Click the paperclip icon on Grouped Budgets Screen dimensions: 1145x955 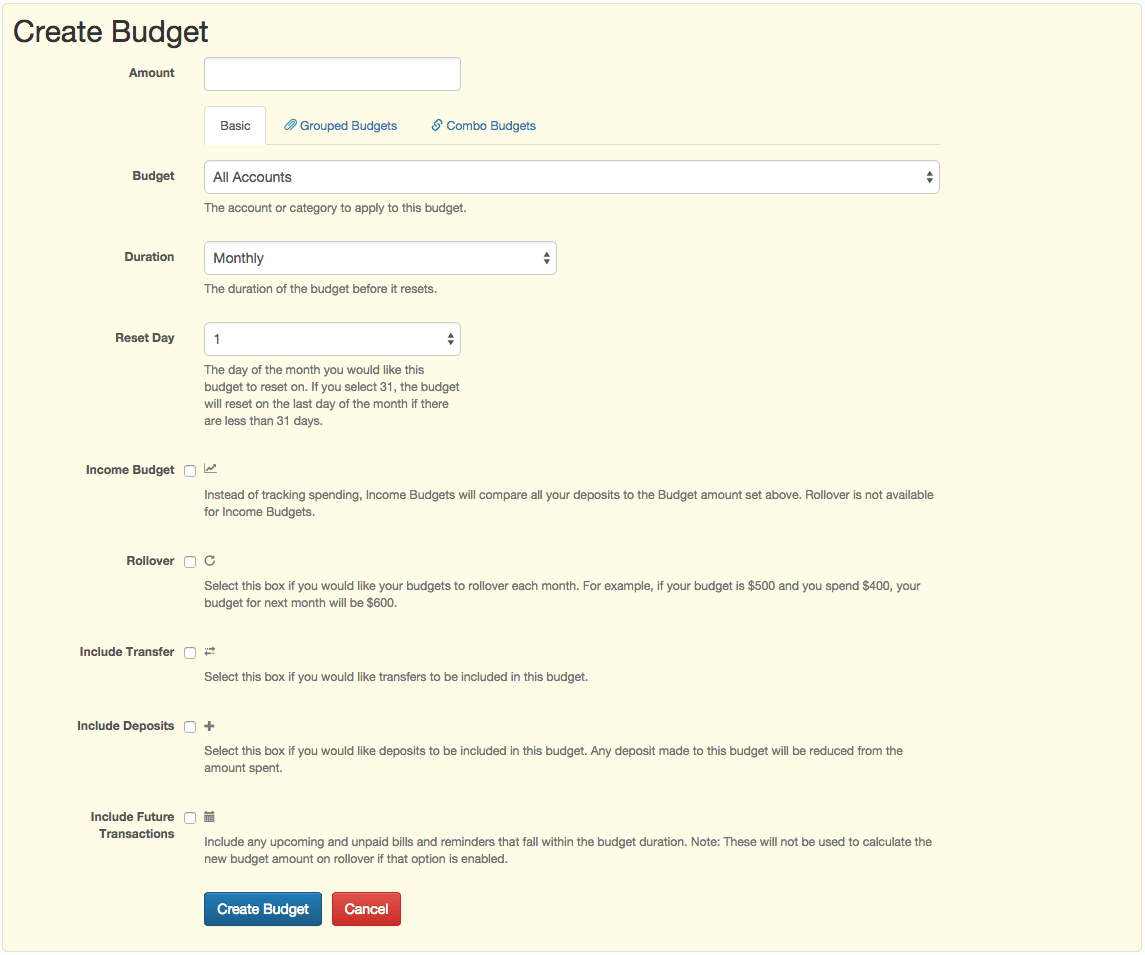point(290,126)
